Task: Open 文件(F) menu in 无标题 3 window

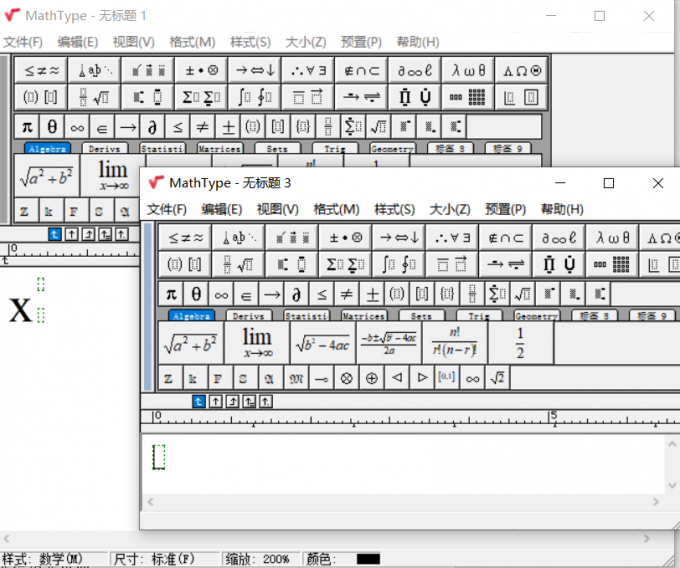Action: [x=167, y=209]
